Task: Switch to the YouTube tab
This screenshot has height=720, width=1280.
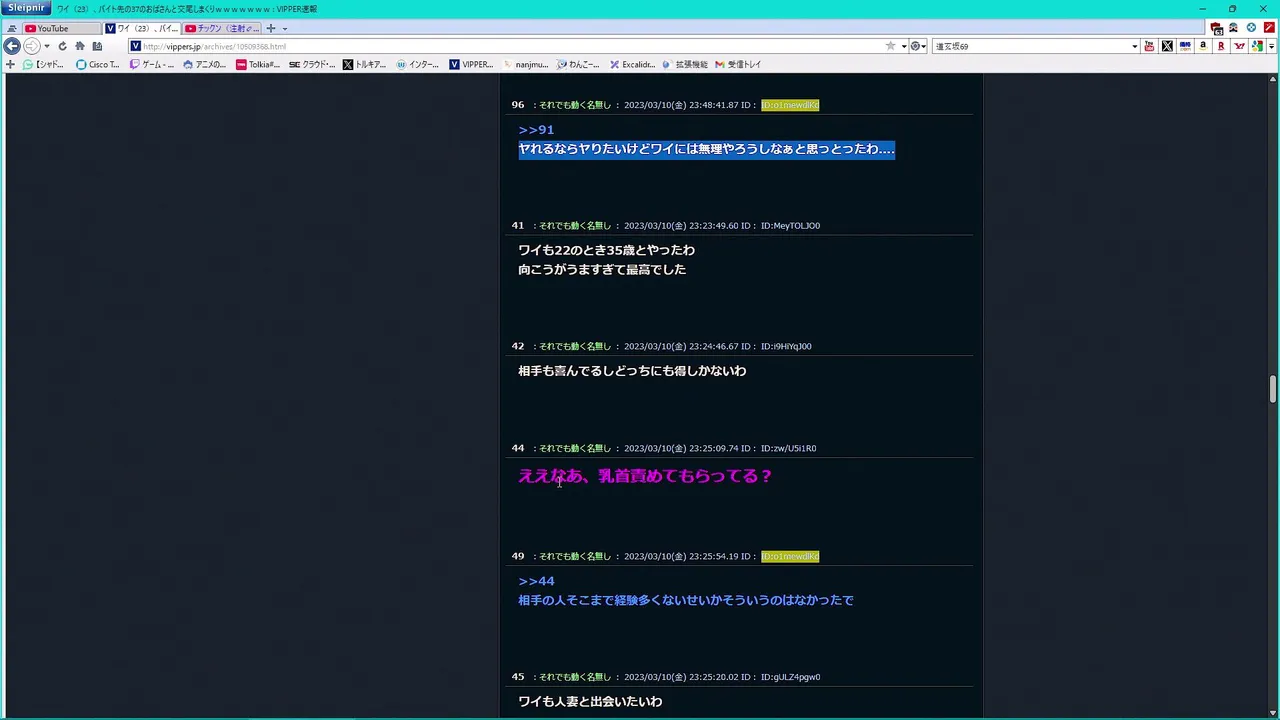Action: (62, 28)
